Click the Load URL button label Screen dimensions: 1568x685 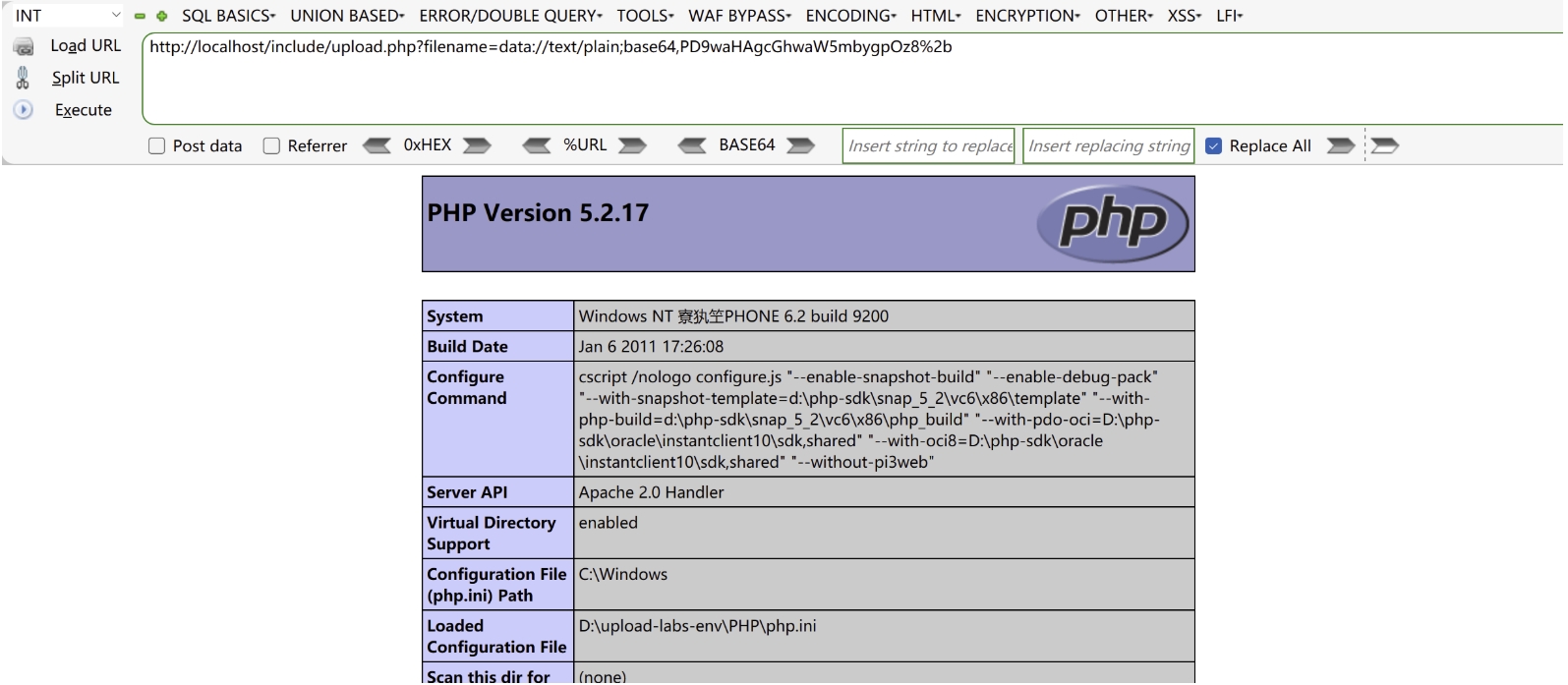pyautogui.click(x=86, y=46)
